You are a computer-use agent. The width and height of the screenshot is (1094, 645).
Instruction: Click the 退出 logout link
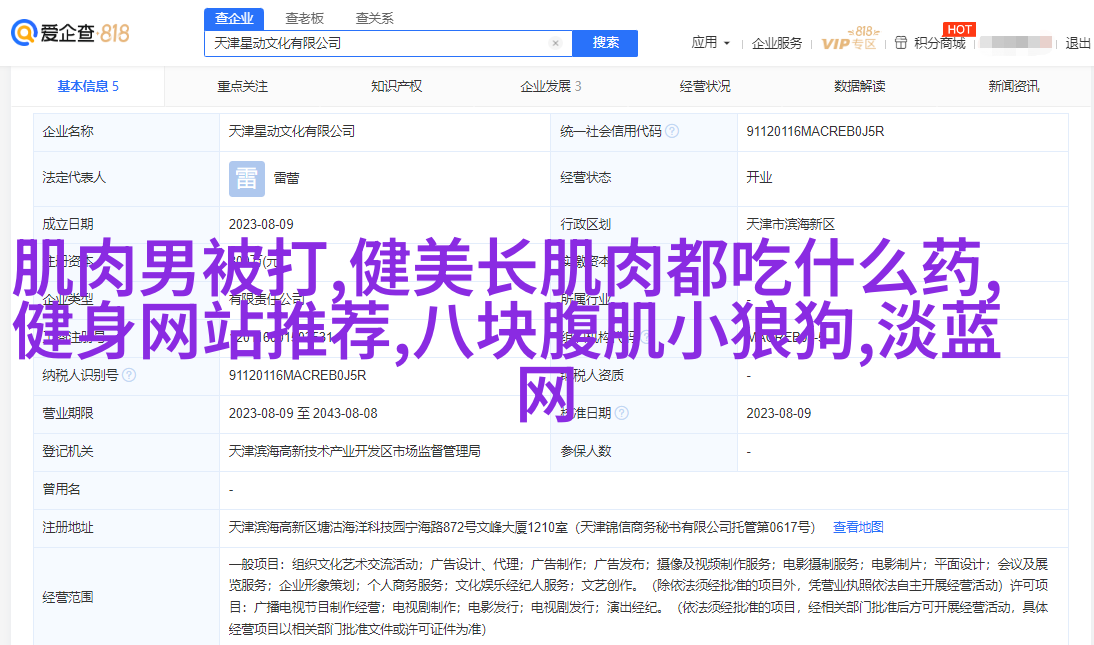click(1077, 43)
